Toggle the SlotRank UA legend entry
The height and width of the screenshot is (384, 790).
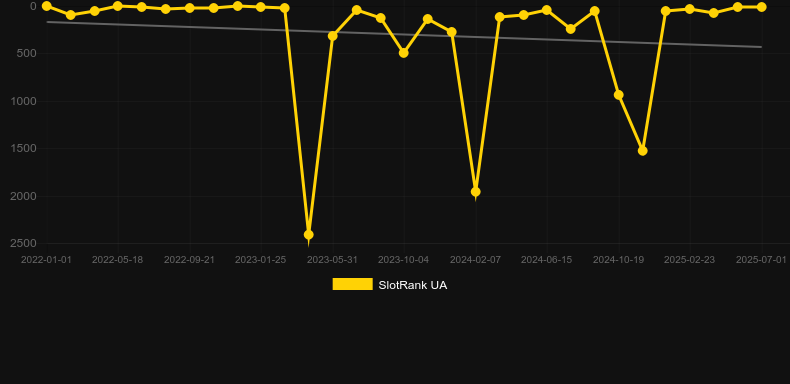(389, 285)
